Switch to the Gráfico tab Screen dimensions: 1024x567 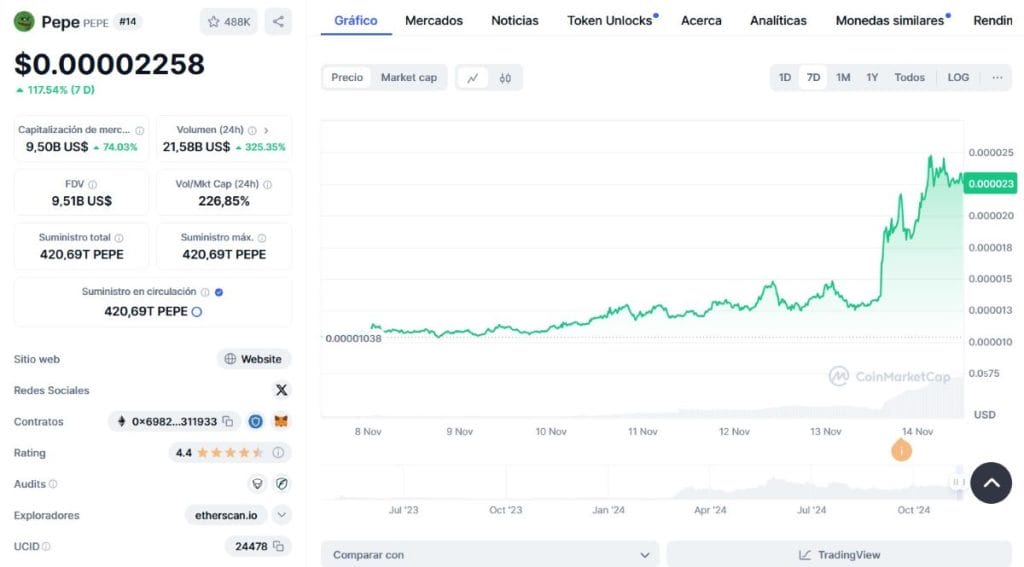tap(356, 20)
